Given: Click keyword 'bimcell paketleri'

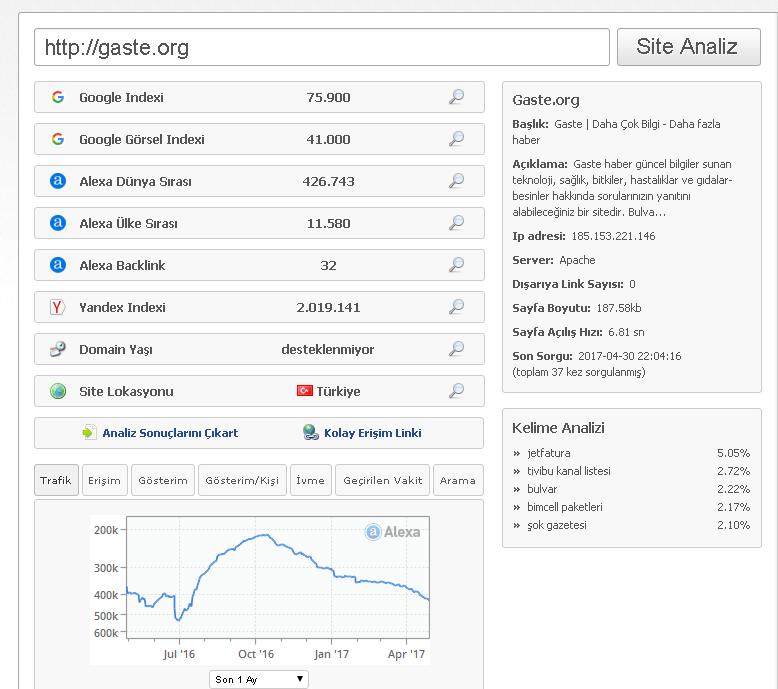Looking at the screenshot, I should click(565, 507).
